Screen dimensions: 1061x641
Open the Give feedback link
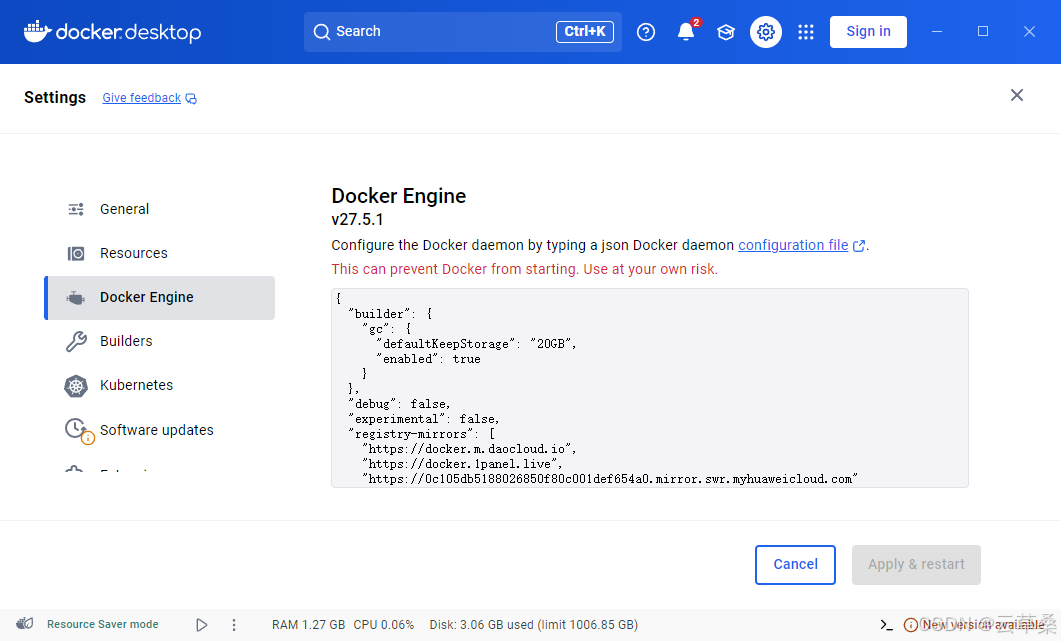(141, 98)
